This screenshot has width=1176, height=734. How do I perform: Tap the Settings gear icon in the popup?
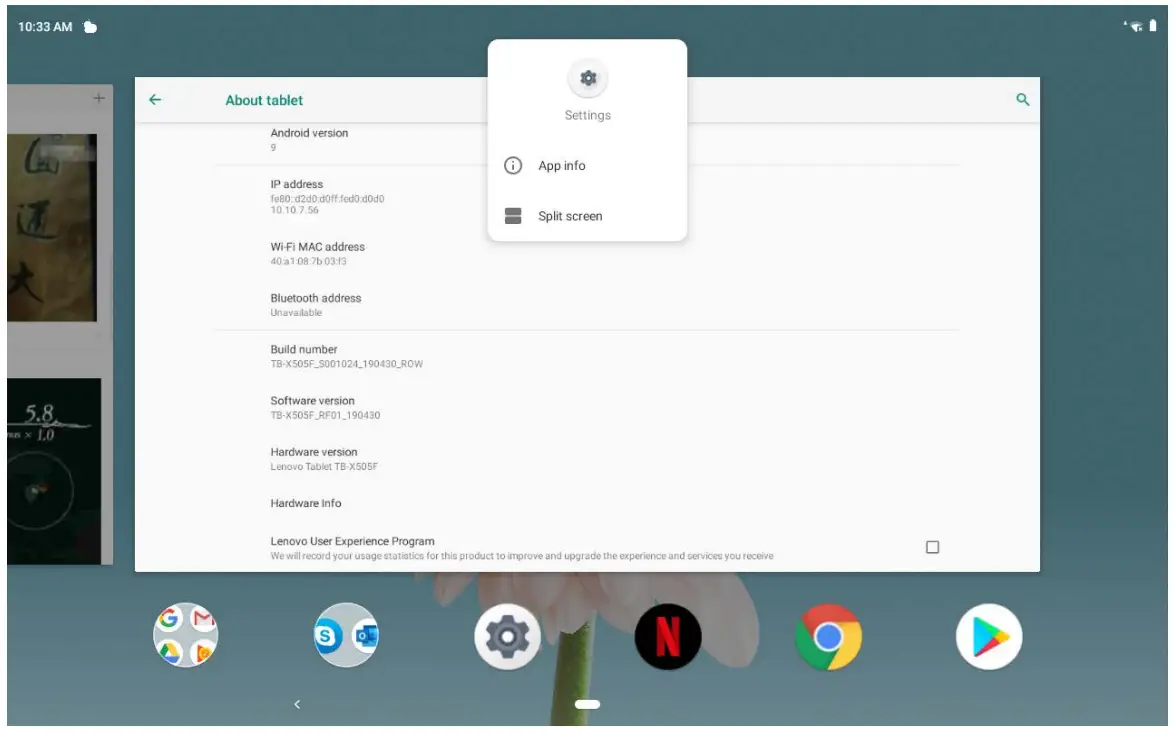588,77
